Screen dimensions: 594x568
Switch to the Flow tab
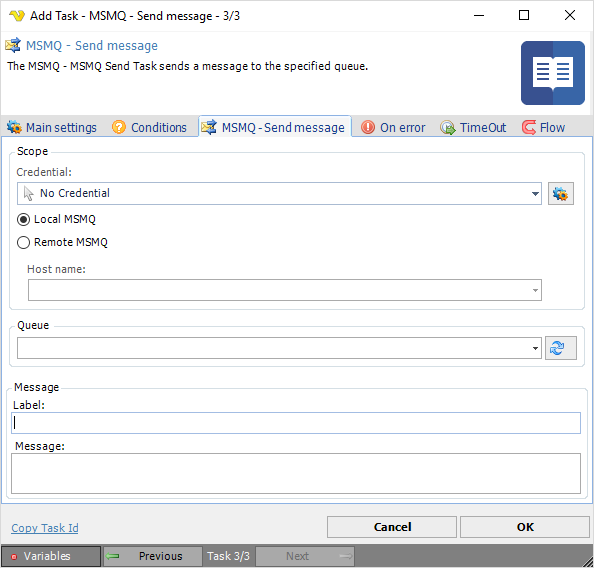pos(543,127)
